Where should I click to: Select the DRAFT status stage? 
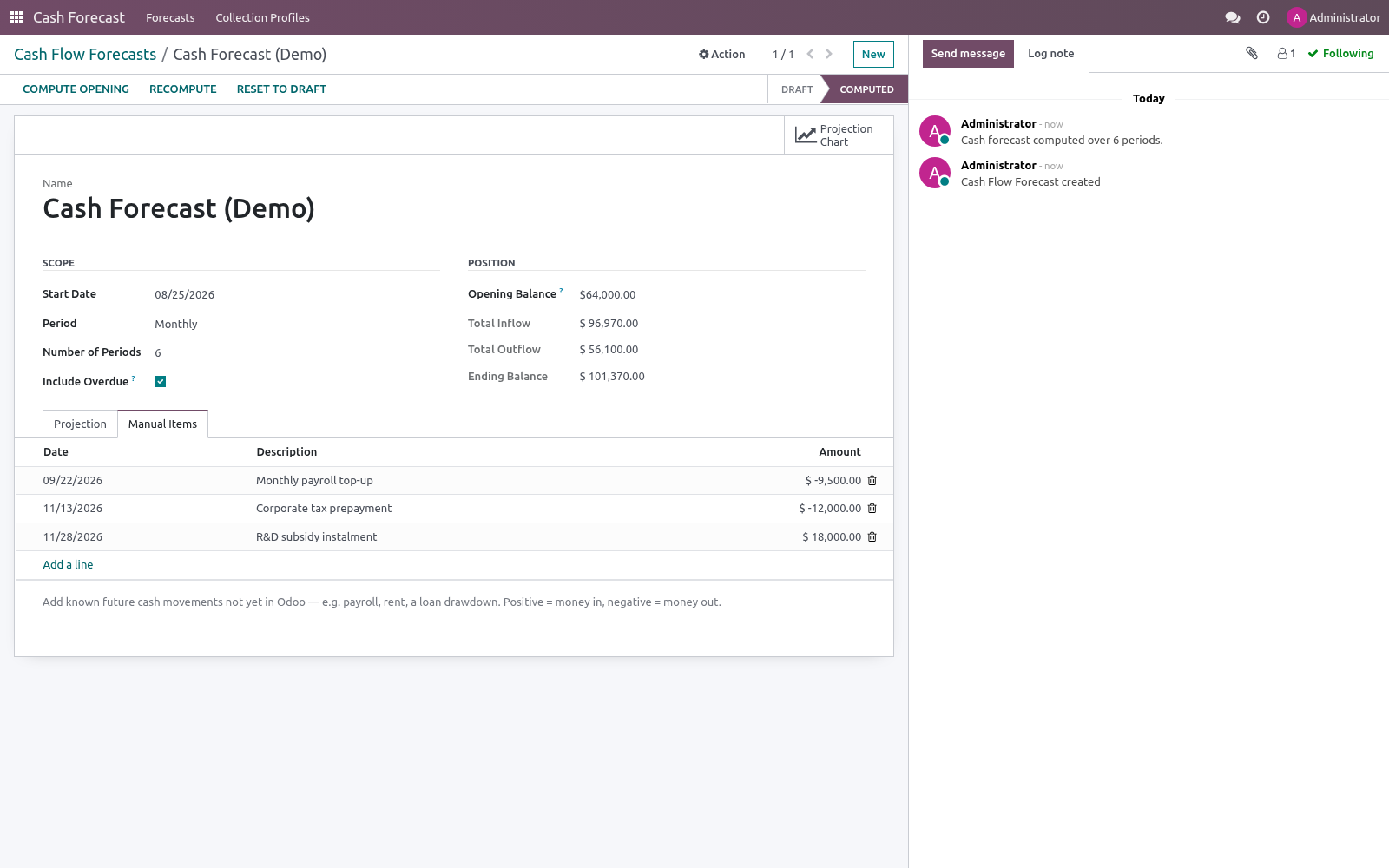coord(797,89)
